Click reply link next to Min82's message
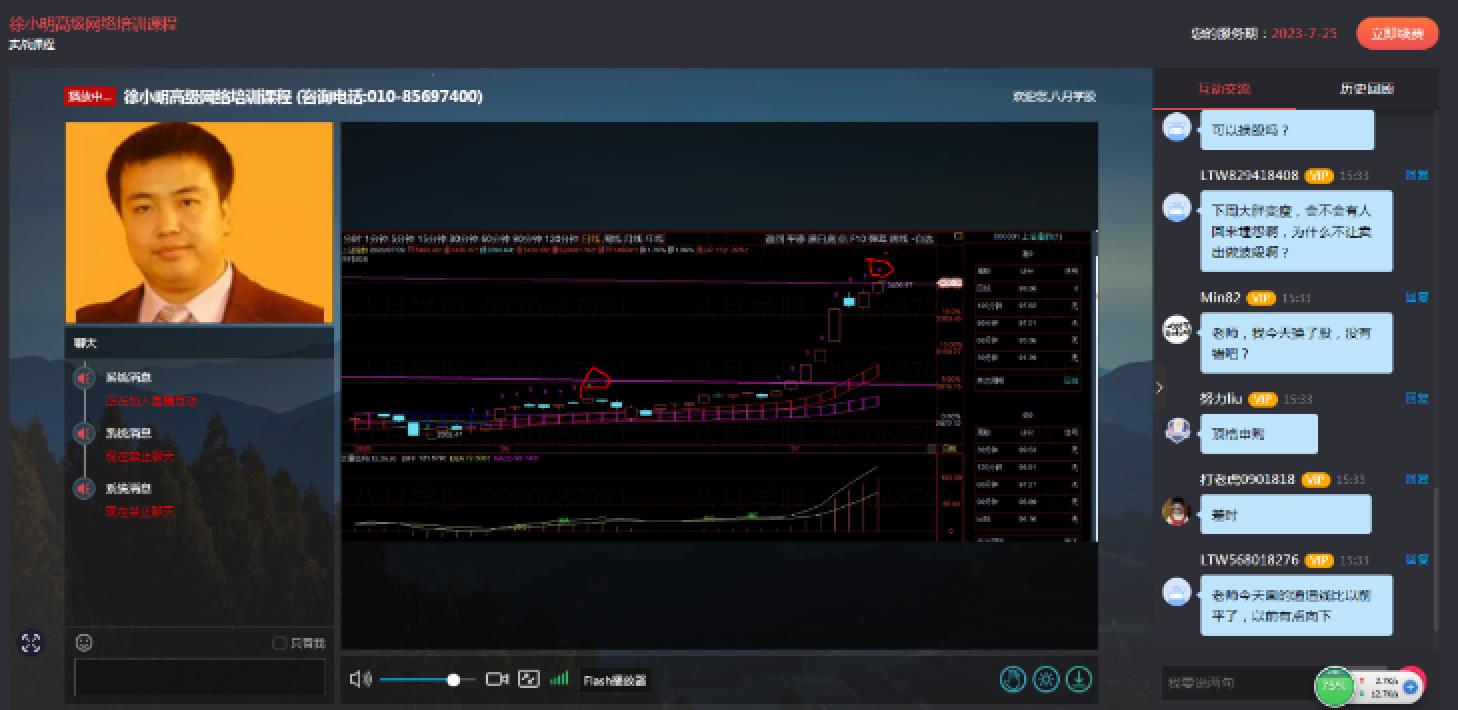Viewport: 1458px width, 710px height. coord(1416,298)
